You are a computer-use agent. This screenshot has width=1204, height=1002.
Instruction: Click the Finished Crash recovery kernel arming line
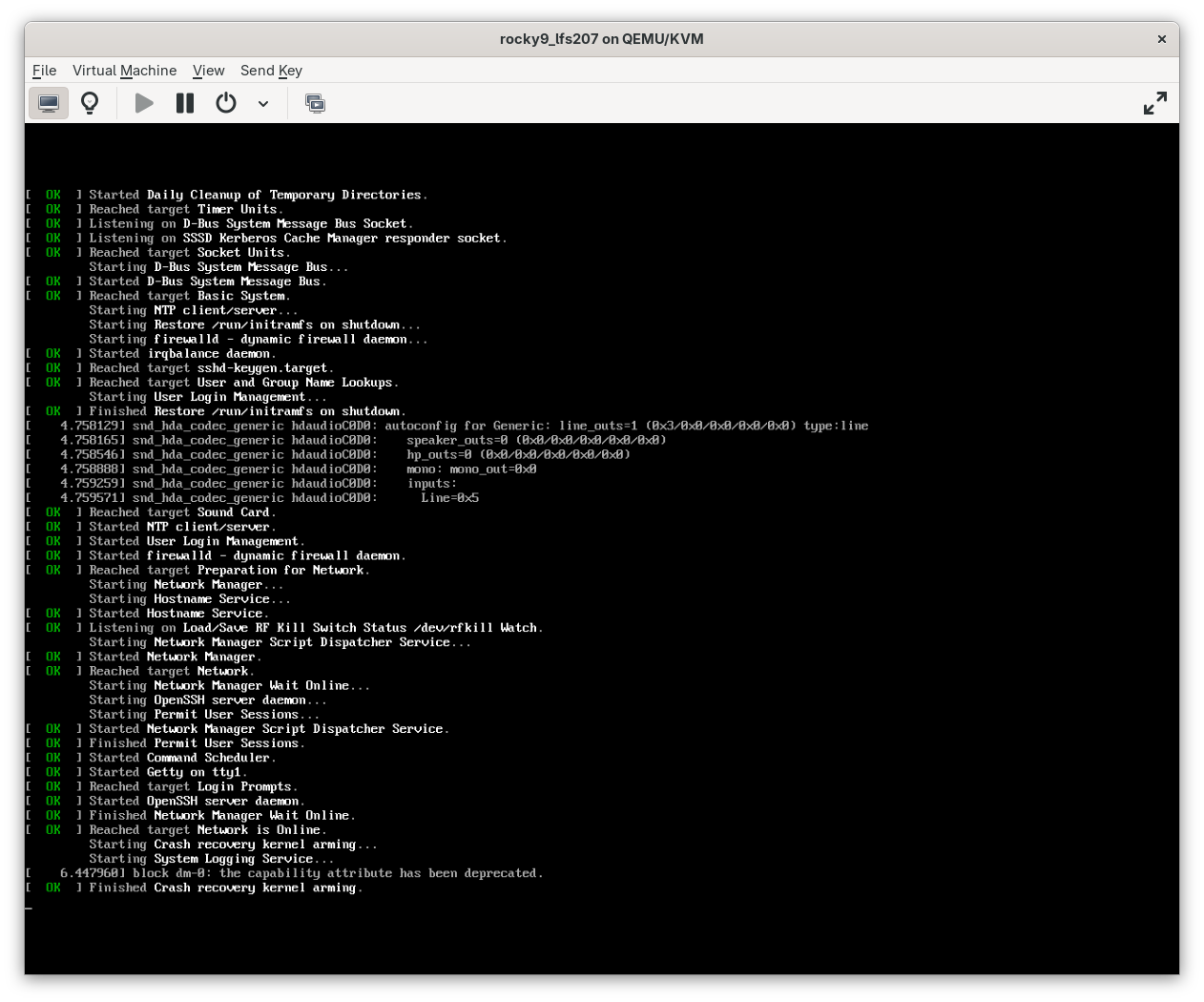(224, 887)
